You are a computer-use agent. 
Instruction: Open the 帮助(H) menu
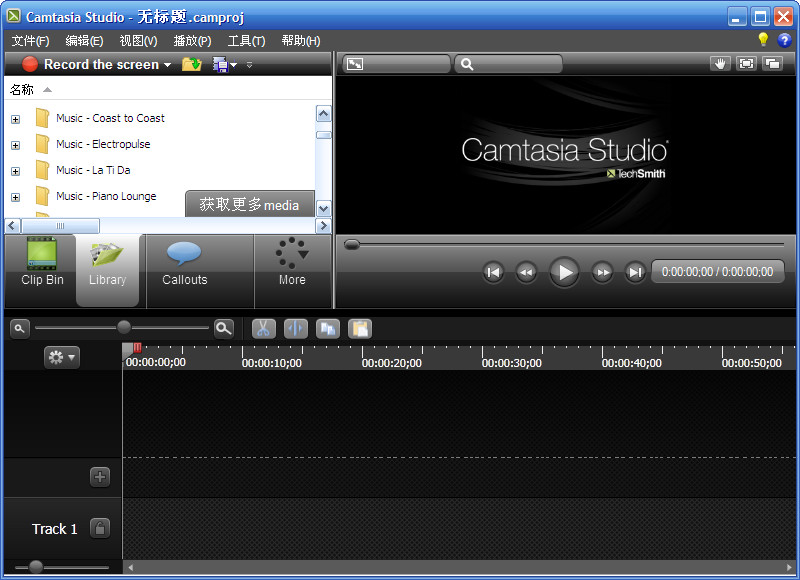(301, 41)
